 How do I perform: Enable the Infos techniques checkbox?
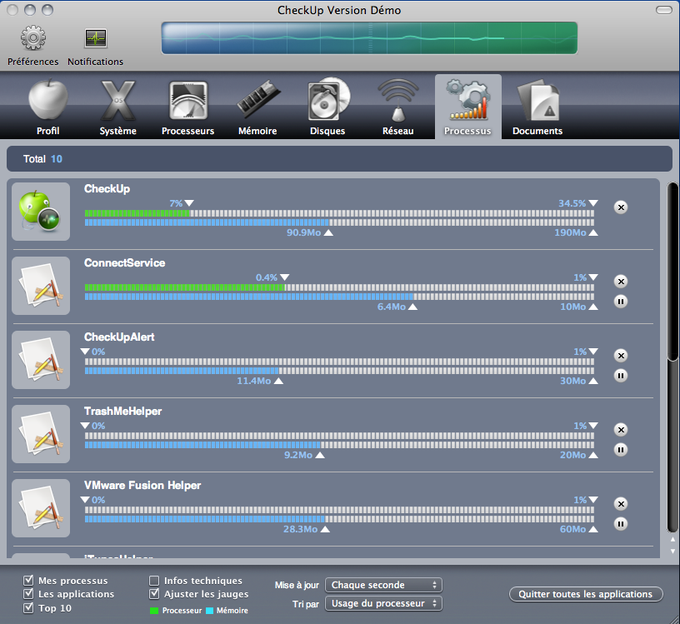pos(154,580)
